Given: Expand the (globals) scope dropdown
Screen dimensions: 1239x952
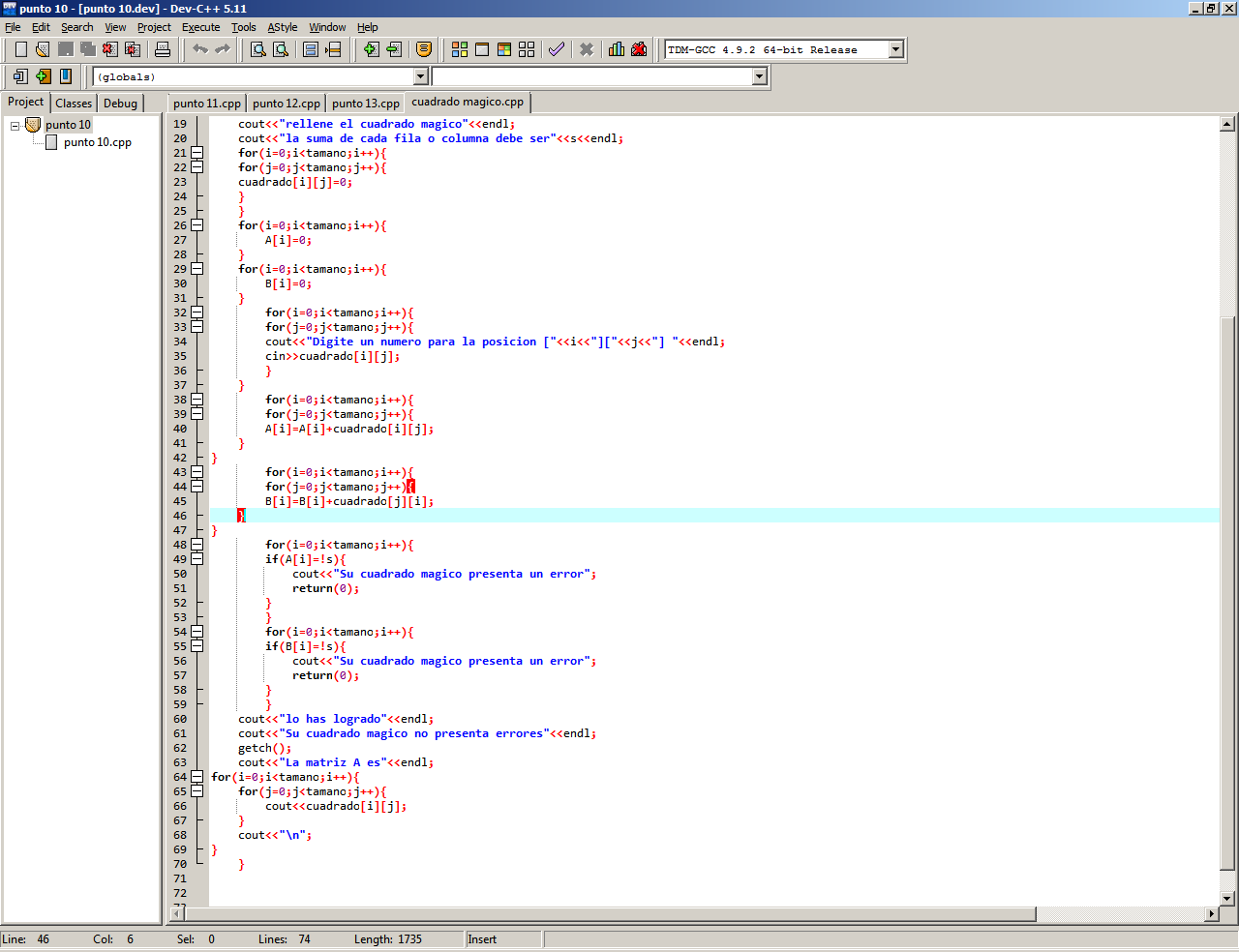Looking at the screenshot, I should (421, 76).
